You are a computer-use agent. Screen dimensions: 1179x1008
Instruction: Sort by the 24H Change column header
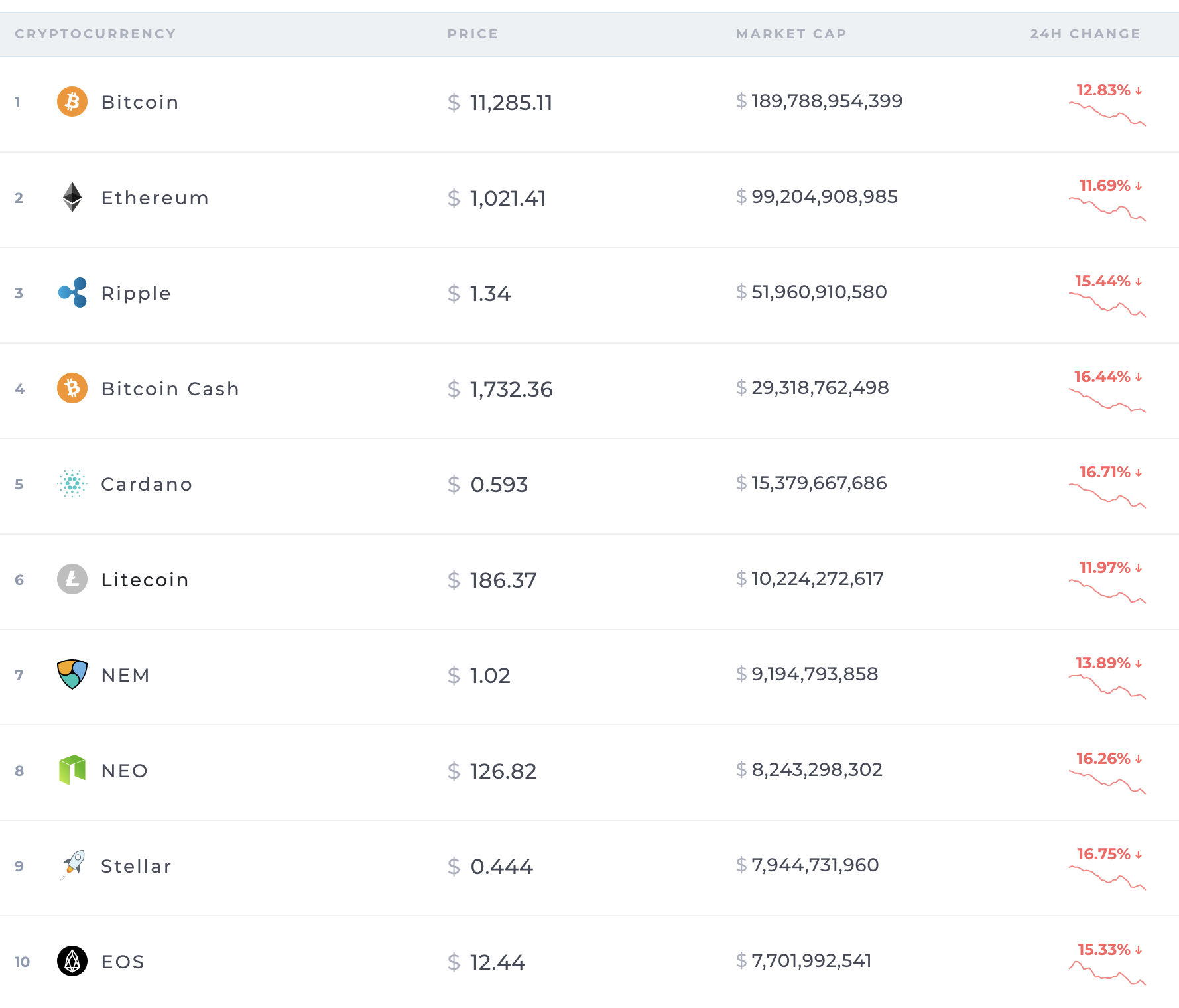pyautogui.click(x=1085, y=34)
